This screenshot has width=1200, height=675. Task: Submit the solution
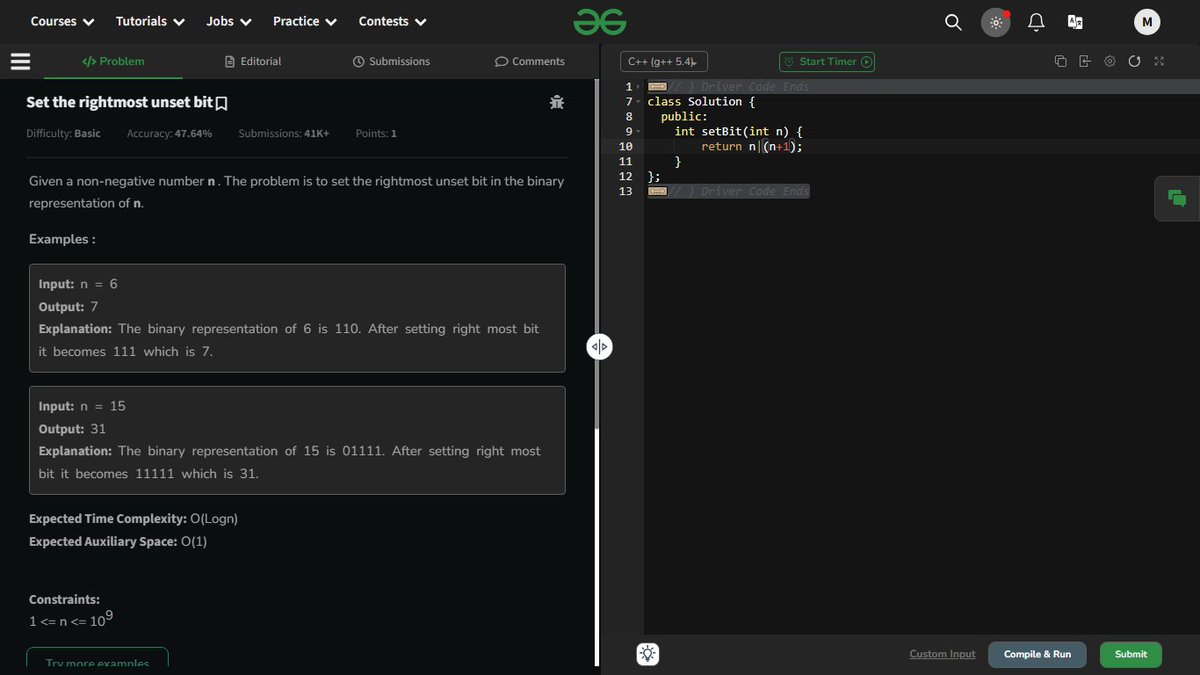tap(1131, 654)
